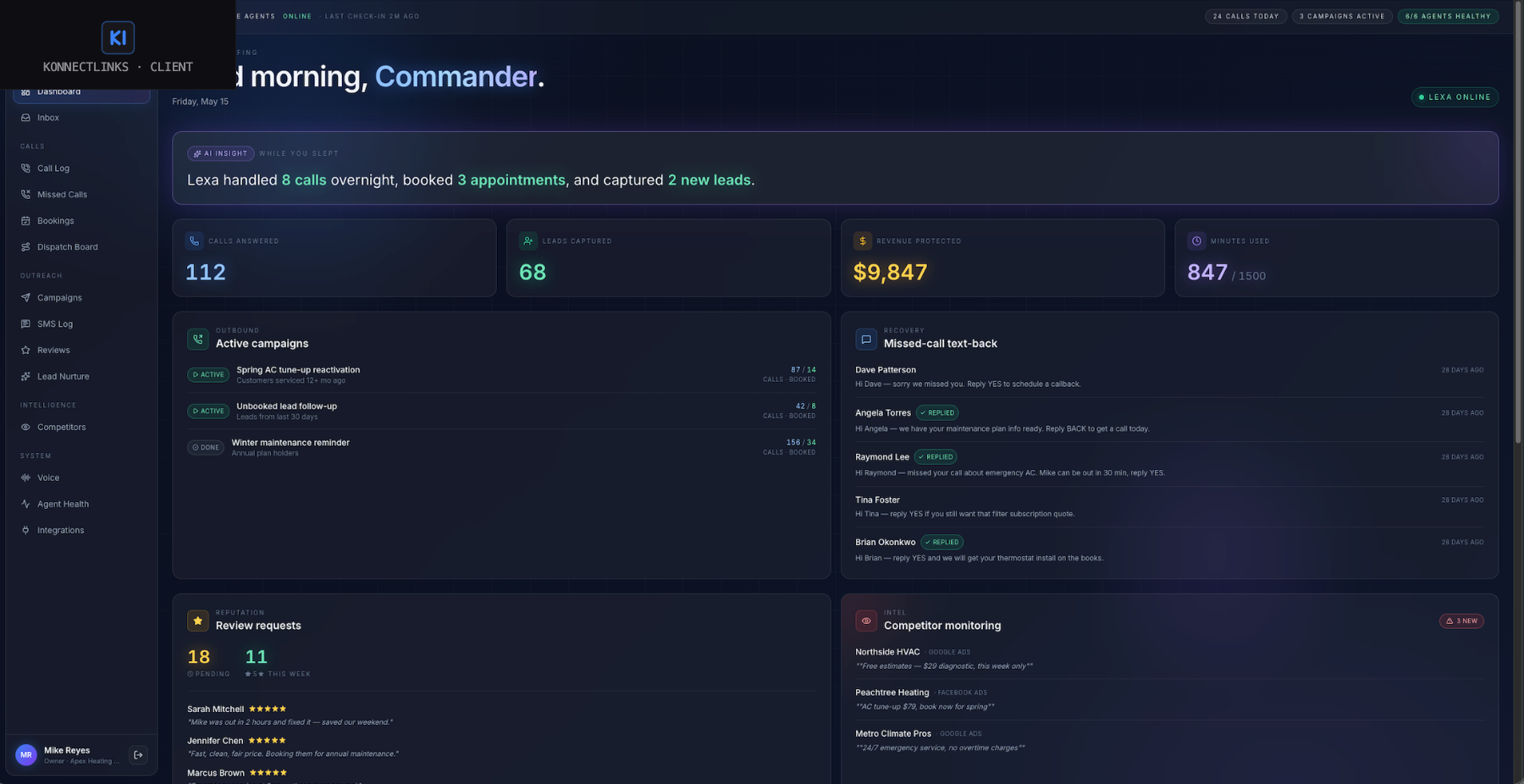1524x784 pixels.
Task: Click the Revenue Protected dollar icon
Action: [863, 241]
